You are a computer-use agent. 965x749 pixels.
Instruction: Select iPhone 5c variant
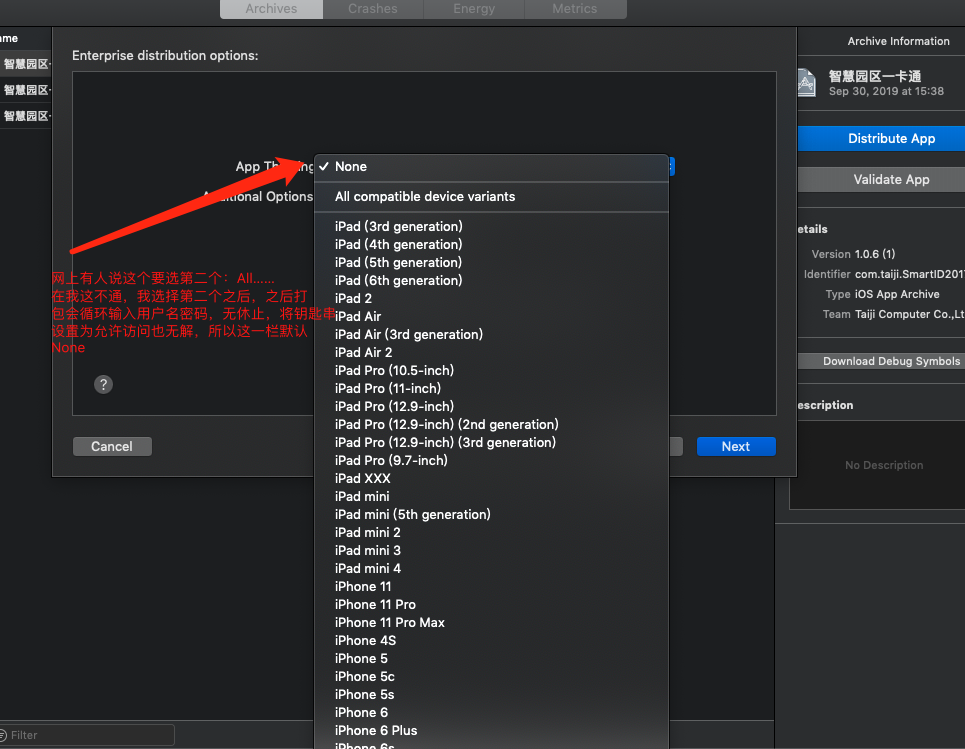point(491,676)
